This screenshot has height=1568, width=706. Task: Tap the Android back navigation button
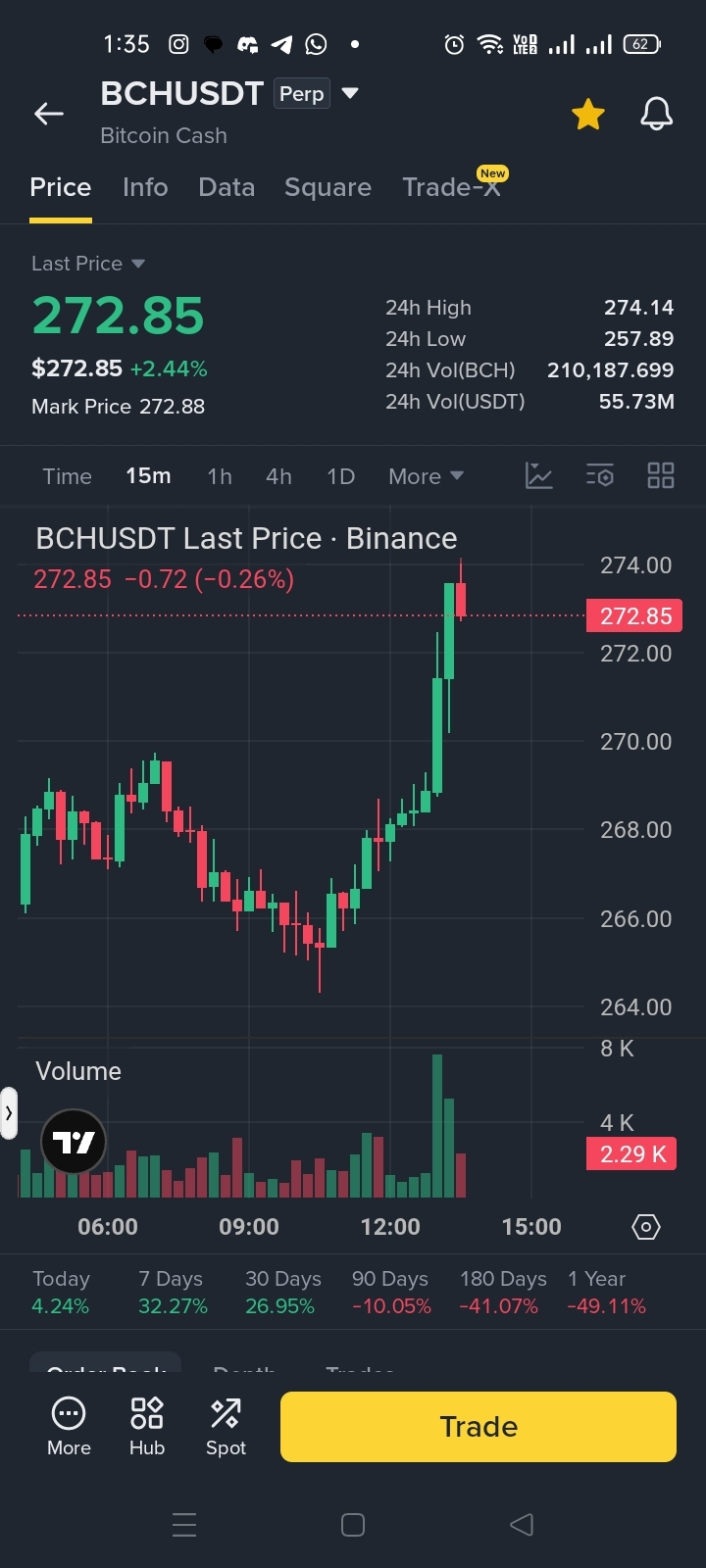pyautogui.click(x=522, y=1525)
